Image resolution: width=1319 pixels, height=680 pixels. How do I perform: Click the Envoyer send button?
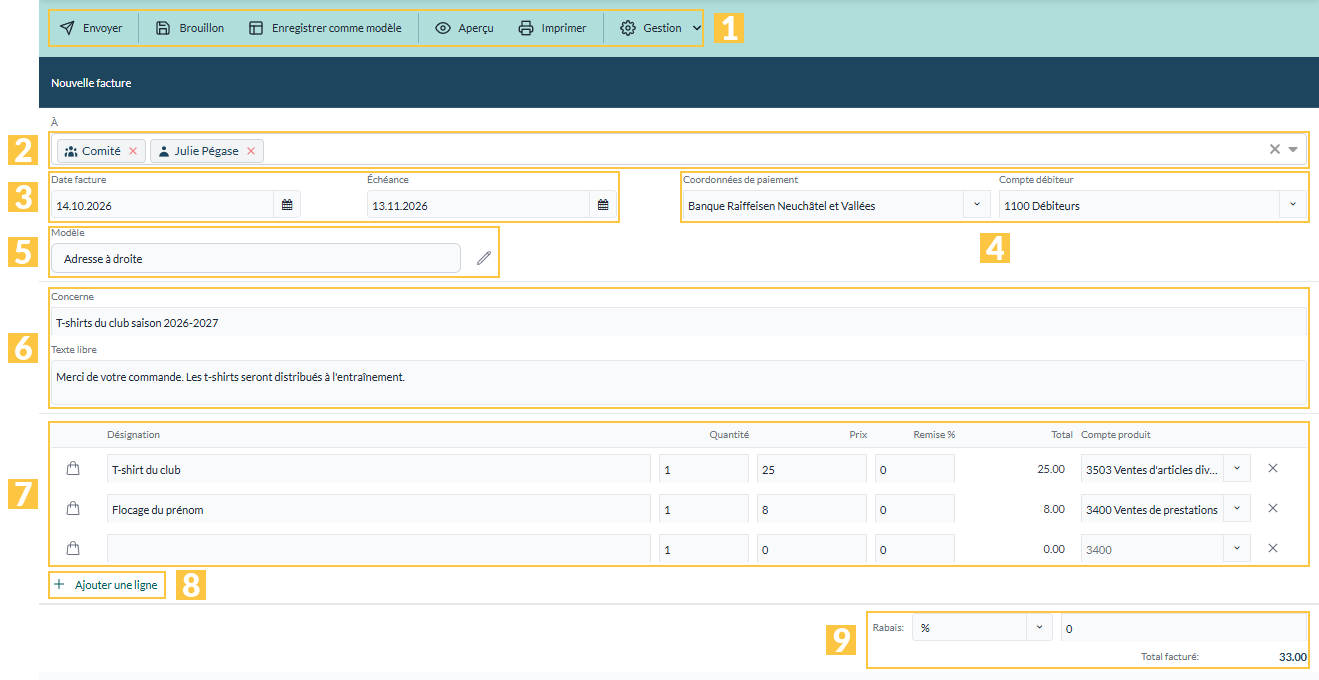(x=91, y=28)
